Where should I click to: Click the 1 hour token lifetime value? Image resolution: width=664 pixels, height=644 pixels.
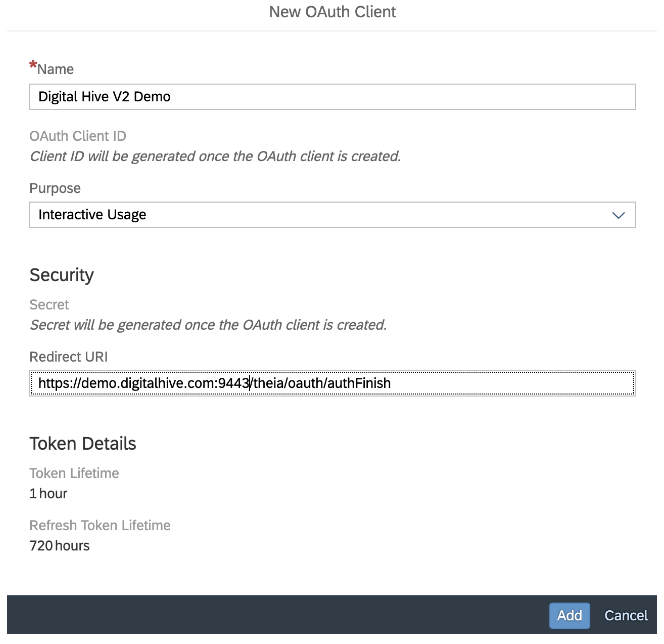(x=48, y=493)
